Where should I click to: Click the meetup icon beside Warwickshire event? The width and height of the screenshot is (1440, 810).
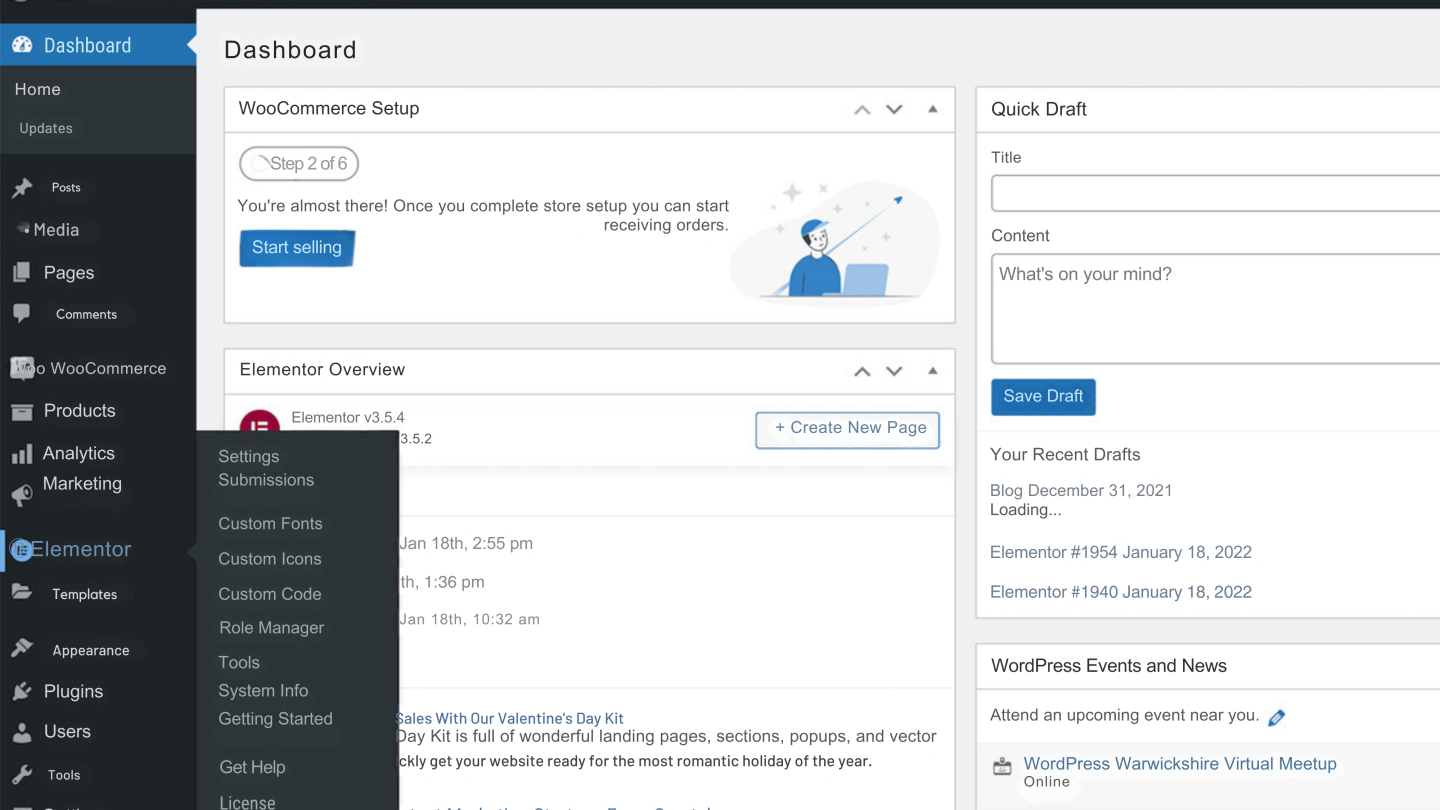(1002, 767)
